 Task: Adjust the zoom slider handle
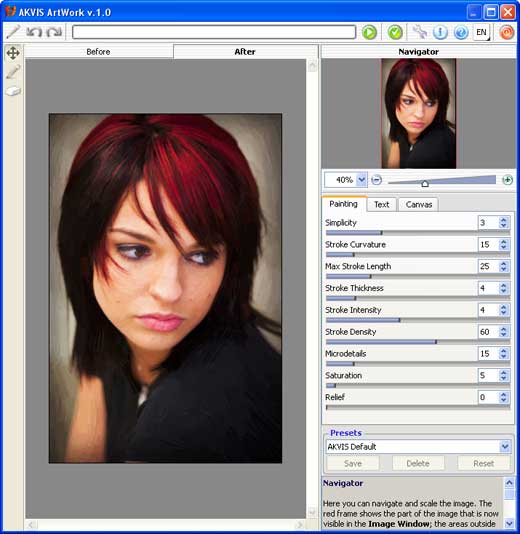(425, 184)
